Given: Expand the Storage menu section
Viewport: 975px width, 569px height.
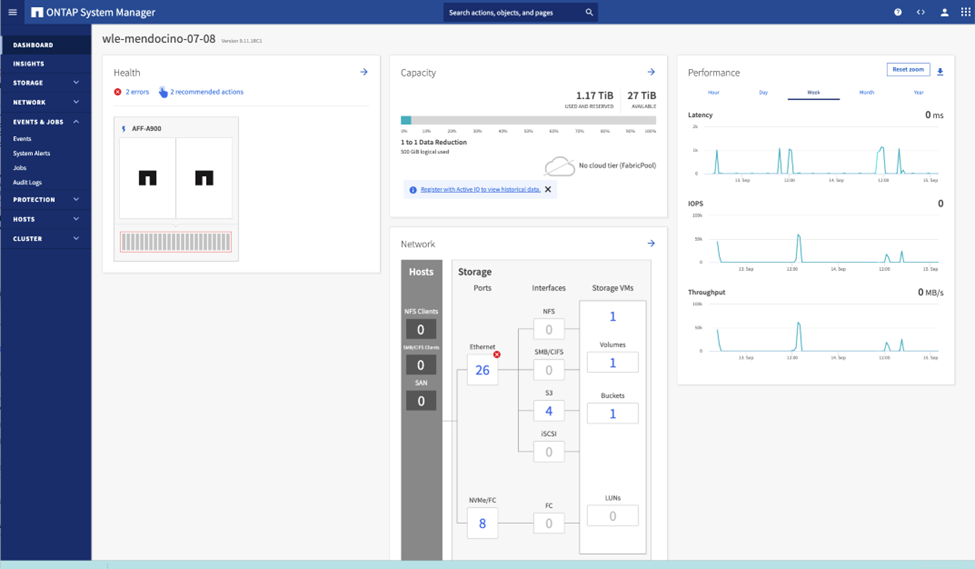Looking at the screenshot, I should click(x=76, y=83).
